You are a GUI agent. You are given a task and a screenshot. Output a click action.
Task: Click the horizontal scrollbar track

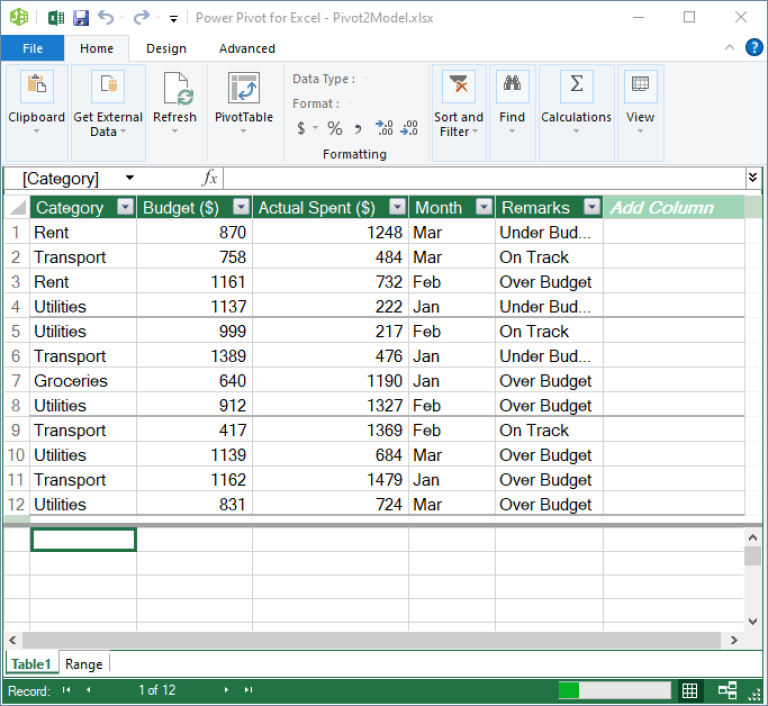(x=370, y=640)
